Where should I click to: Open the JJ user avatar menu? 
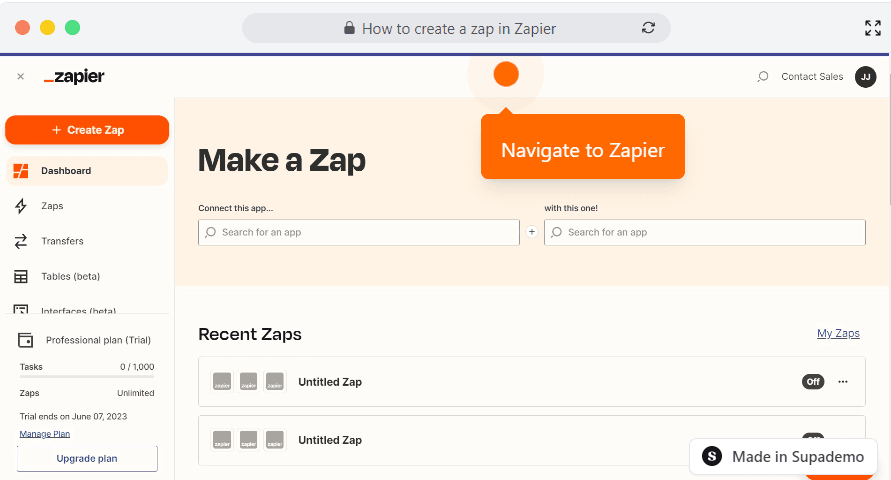[865, 77]
